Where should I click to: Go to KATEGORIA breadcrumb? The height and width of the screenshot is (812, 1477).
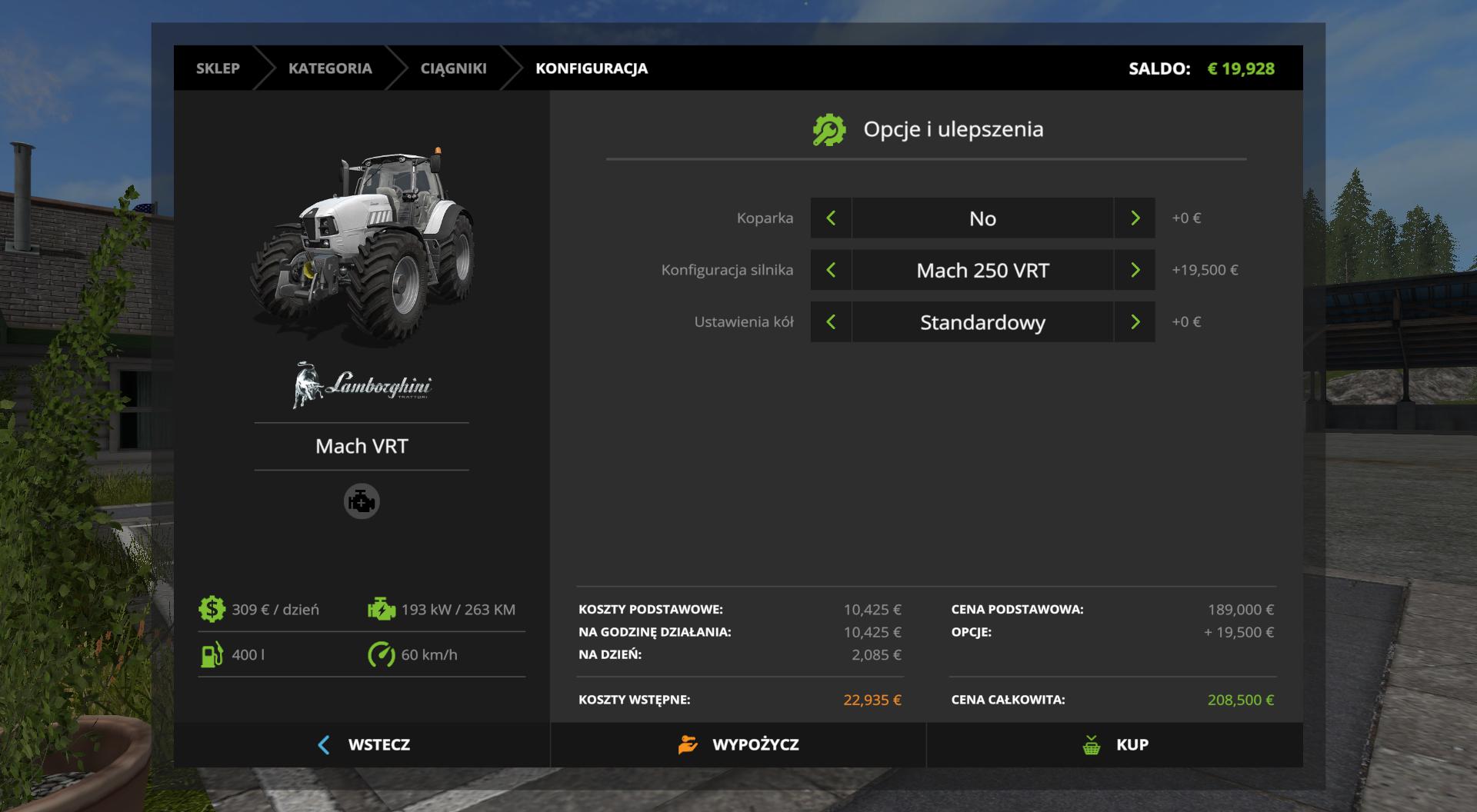point(330,68)
